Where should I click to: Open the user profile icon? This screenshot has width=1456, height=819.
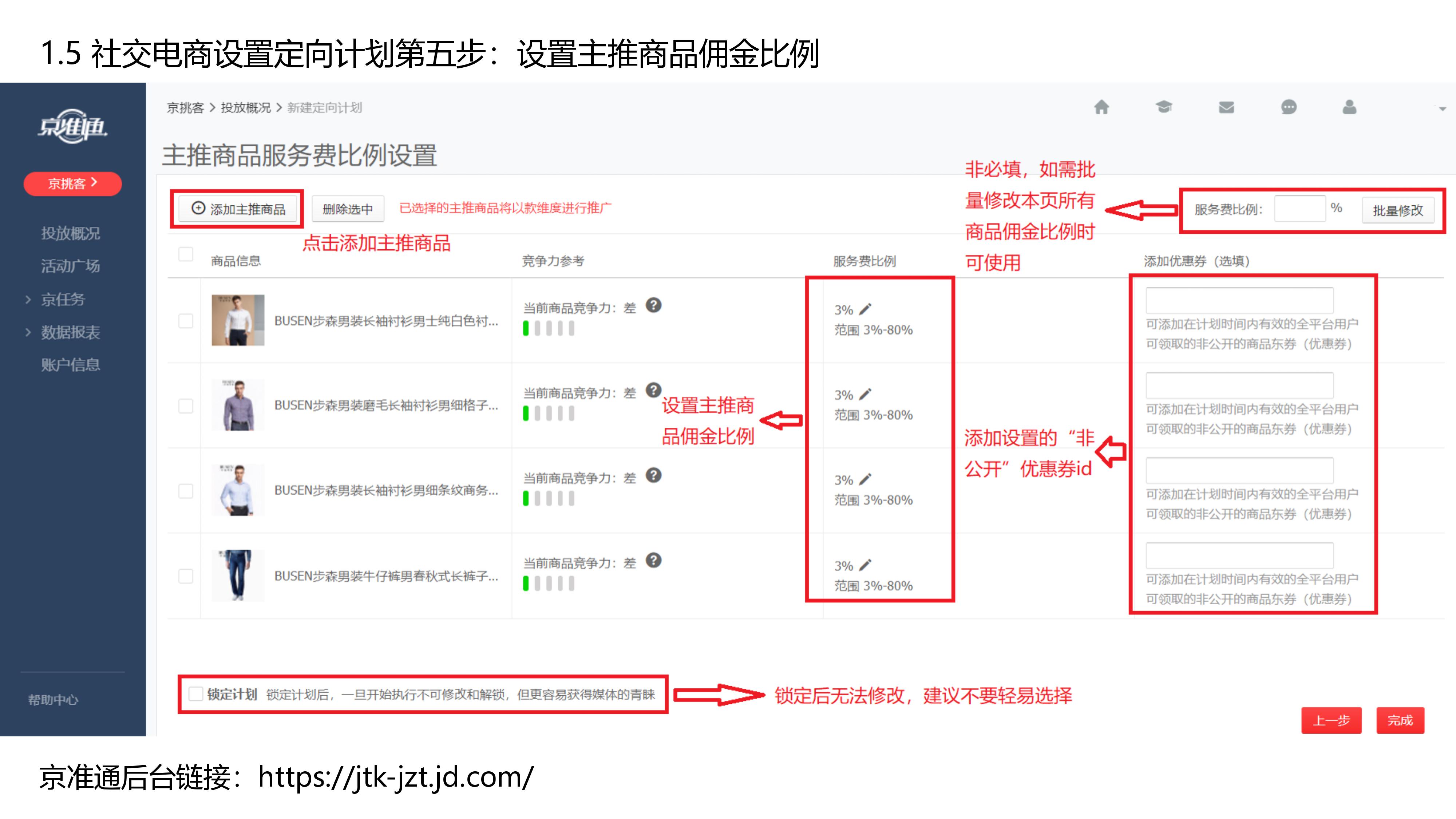coord(1349,107)
